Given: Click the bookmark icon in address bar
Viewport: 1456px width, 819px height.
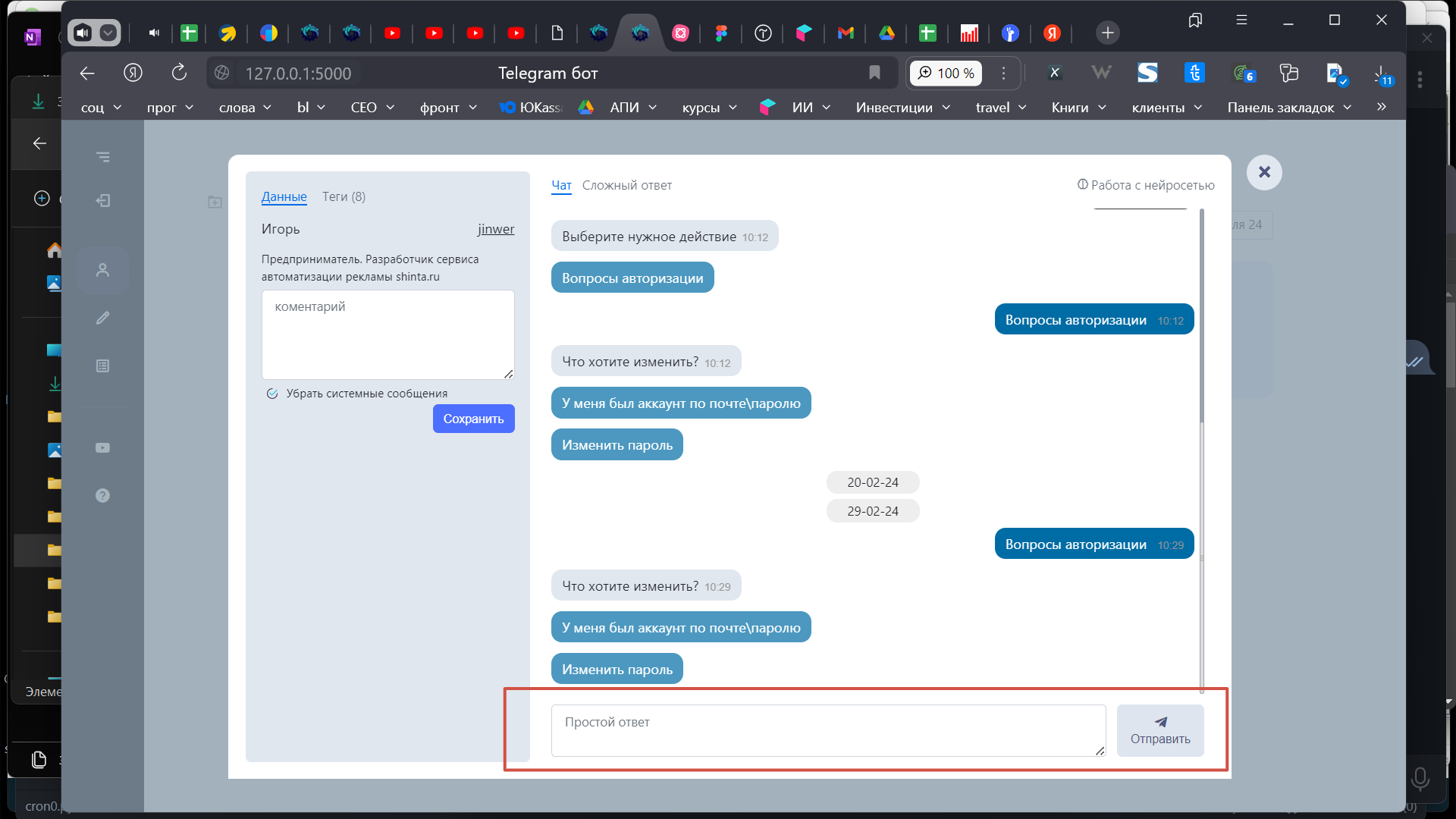Looking at the screenshot, I should (x=874, y=73).
